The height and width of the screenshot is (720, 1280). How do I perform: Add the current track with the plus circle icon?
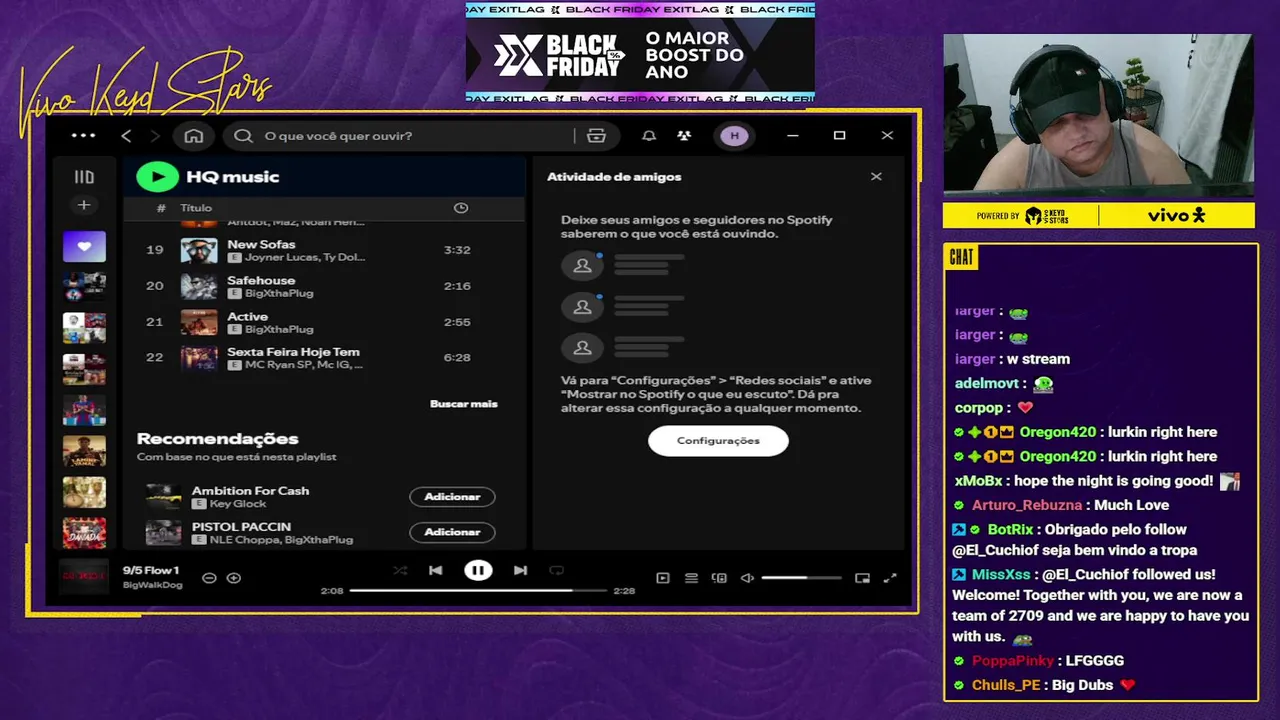(x=234, y=578)
